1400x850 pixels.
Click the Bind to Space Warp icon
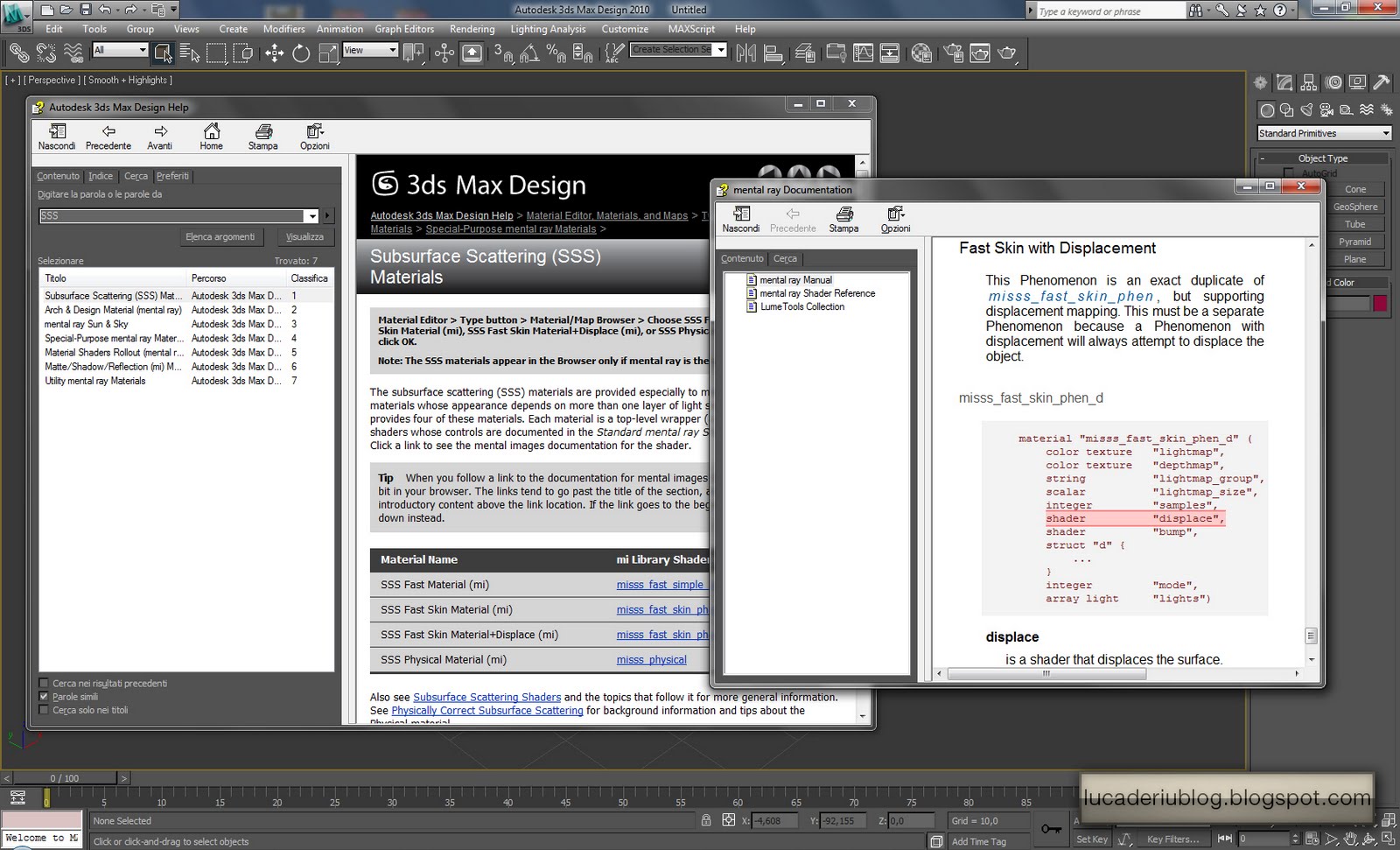(73, 53)
